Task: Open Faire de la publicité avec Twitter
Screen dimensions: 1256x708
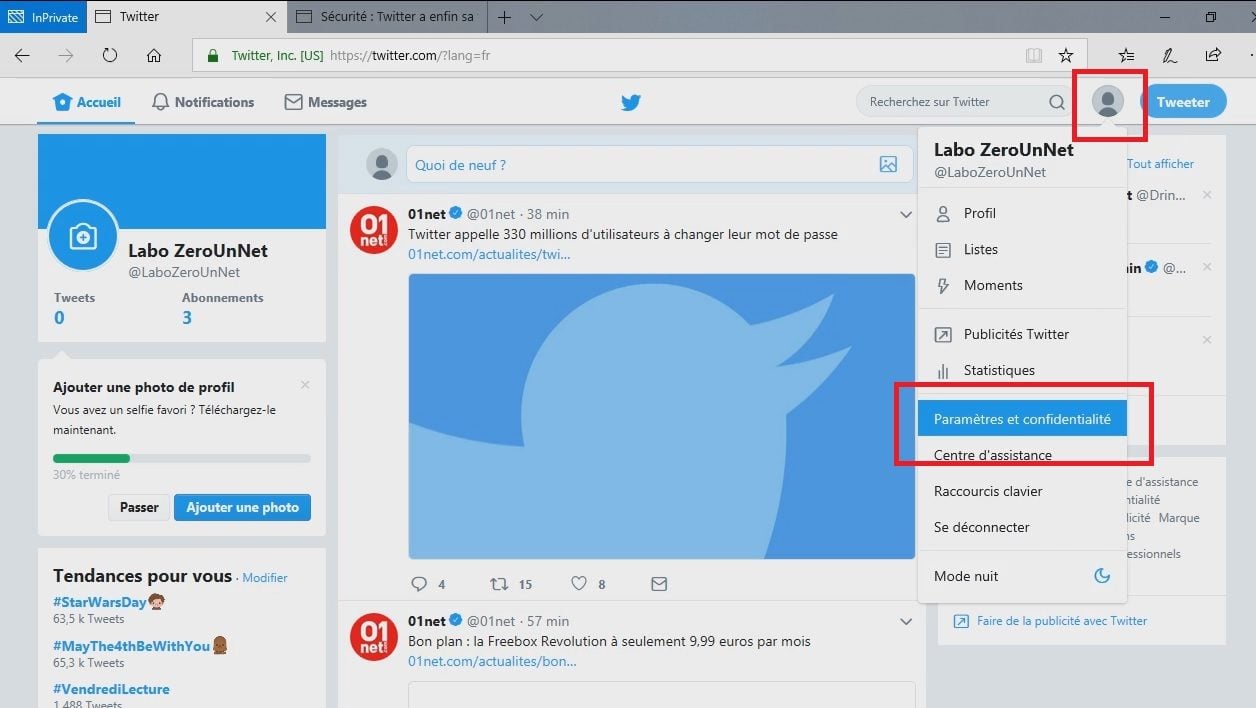Action: point(1062,621)
